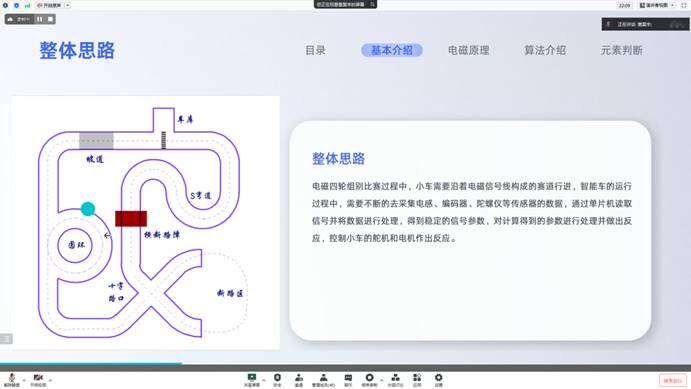This screenshot has width=691, height=389.
Task: Open the settings gear icon
Action: [x=438, y=378]
